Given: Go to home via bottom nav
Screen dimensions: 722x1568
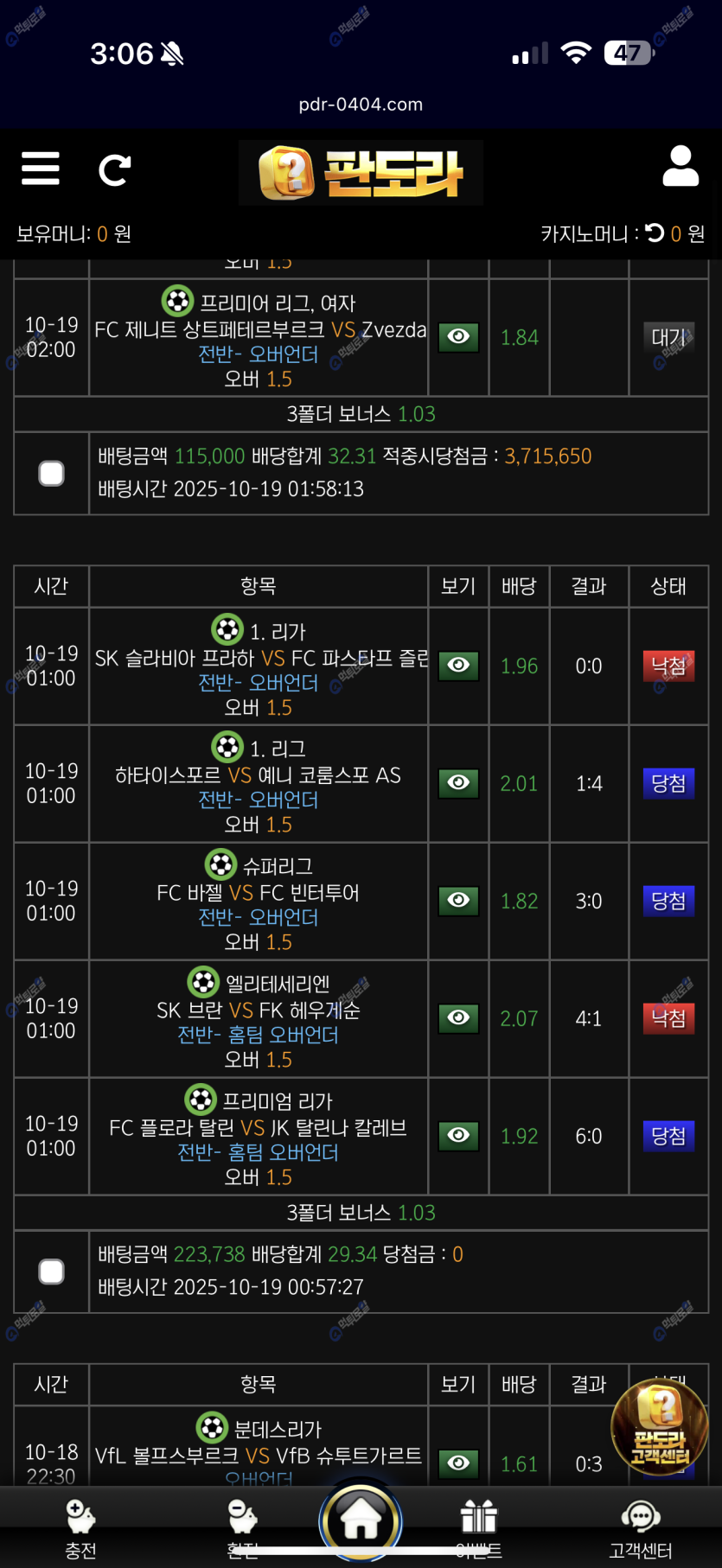Looking at the screenshot, I should coord(361,1520).
